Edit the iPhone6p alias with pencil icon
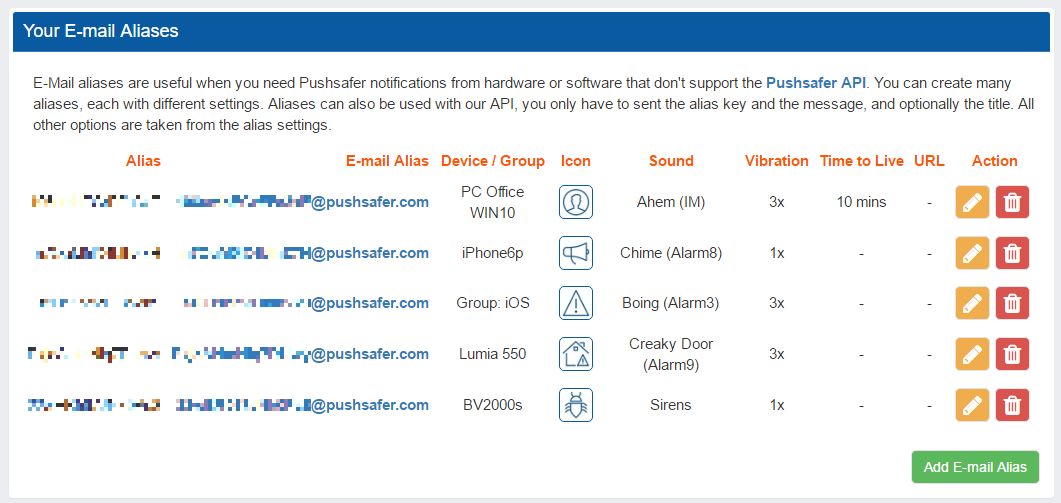 point(972,253)
